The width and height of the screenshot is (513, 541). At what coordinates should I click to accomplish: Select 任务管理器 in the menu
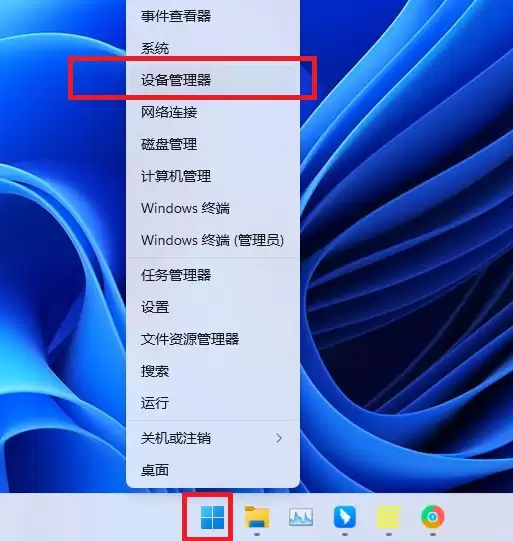213,275
